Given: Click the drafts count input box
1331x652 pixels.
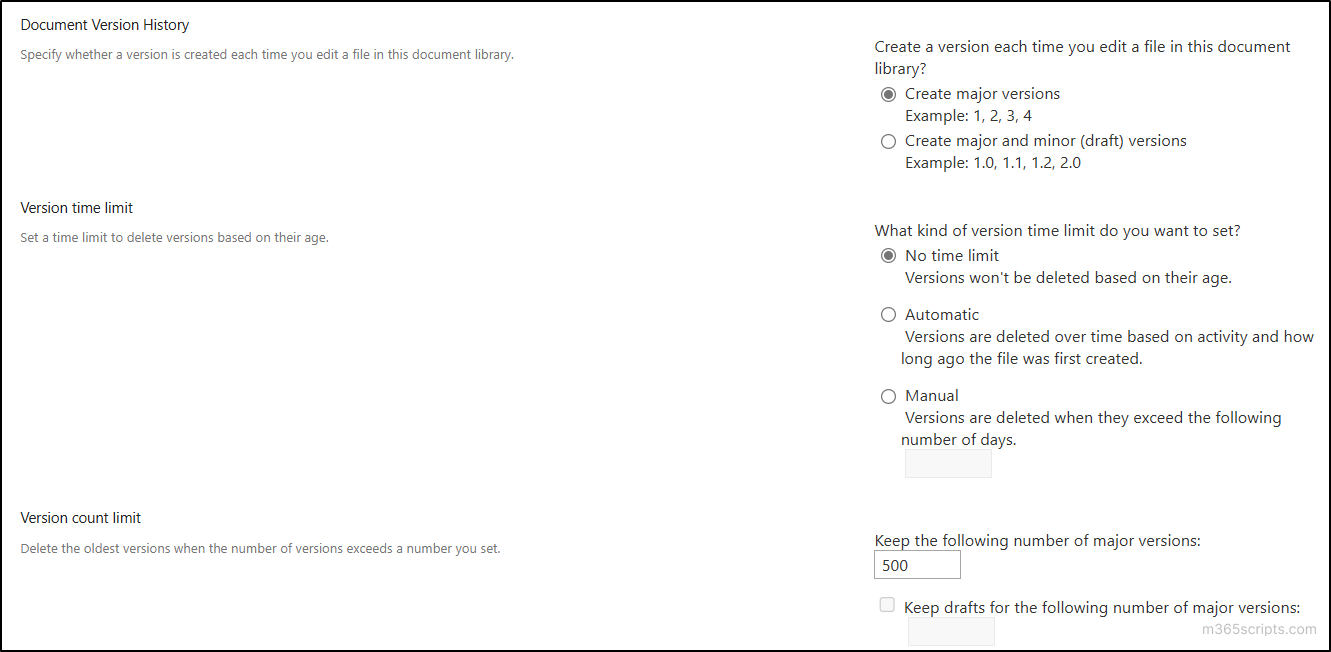Looking at the screenshot, I should coord(951,631).
